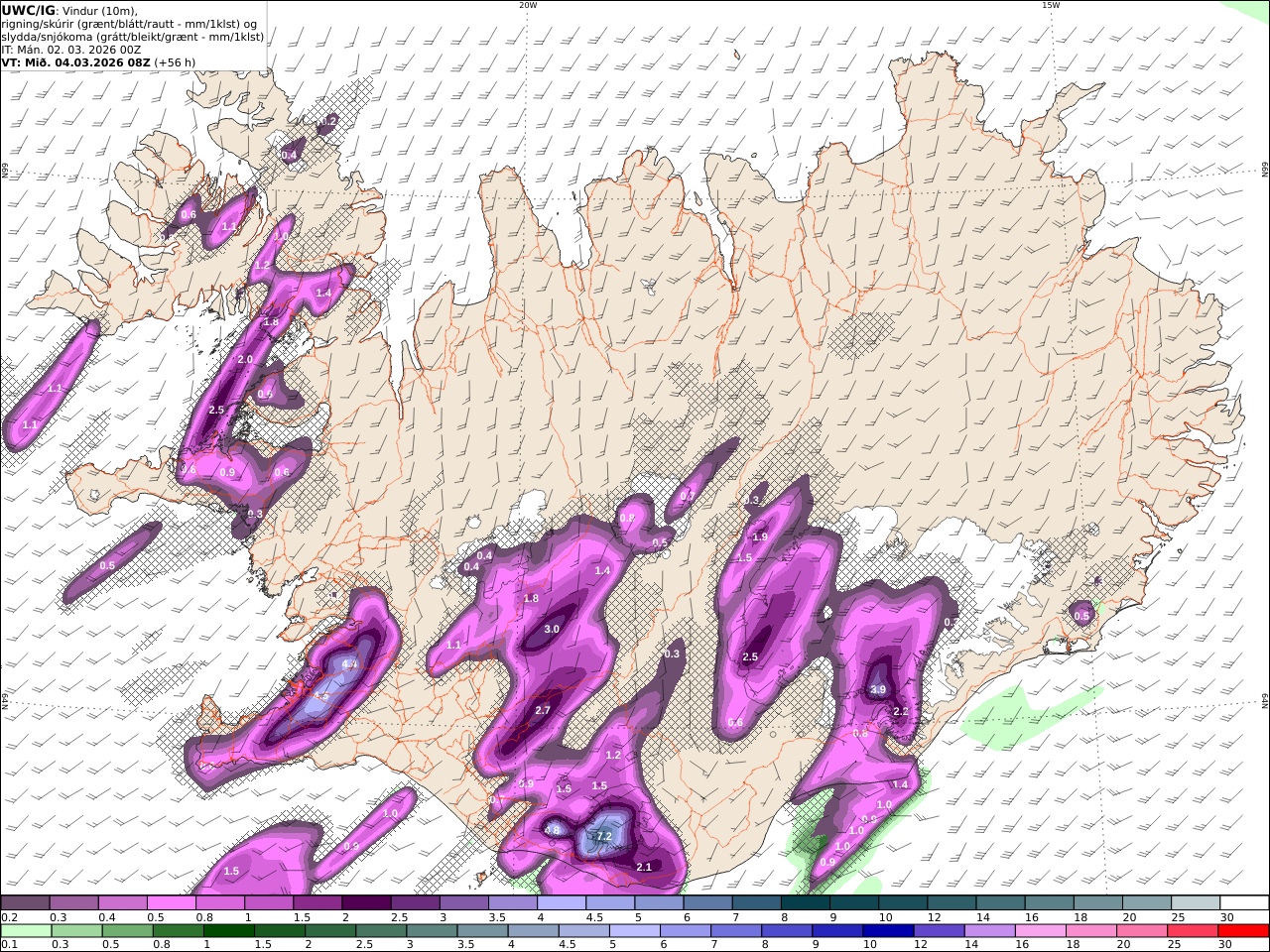1270x952 pixels.
Task: Click the 2.1 precipitation value on map
Action: click(644, 867)
